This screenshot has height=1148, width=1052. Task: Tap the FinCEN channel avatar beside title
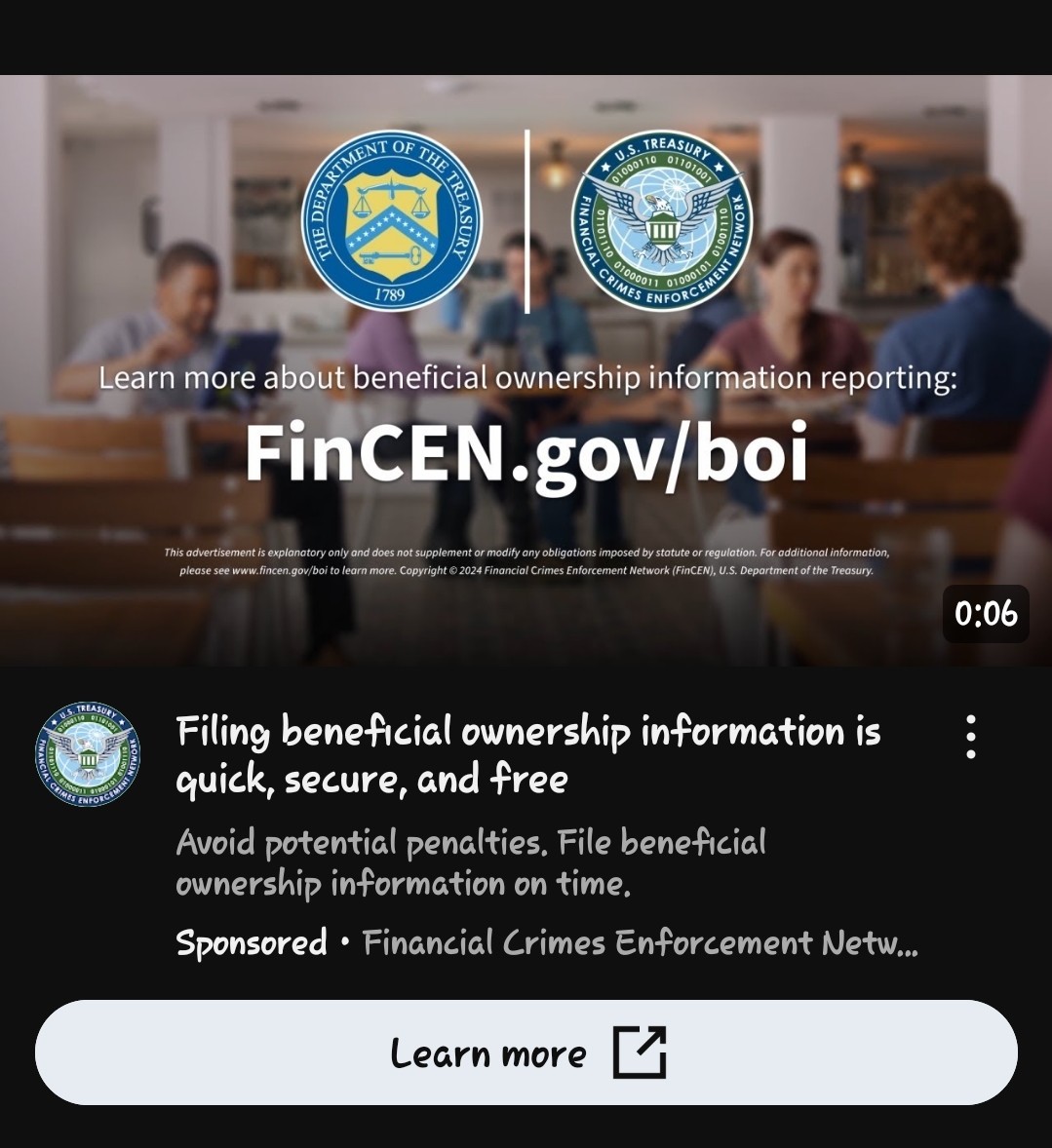pos(87,755)
